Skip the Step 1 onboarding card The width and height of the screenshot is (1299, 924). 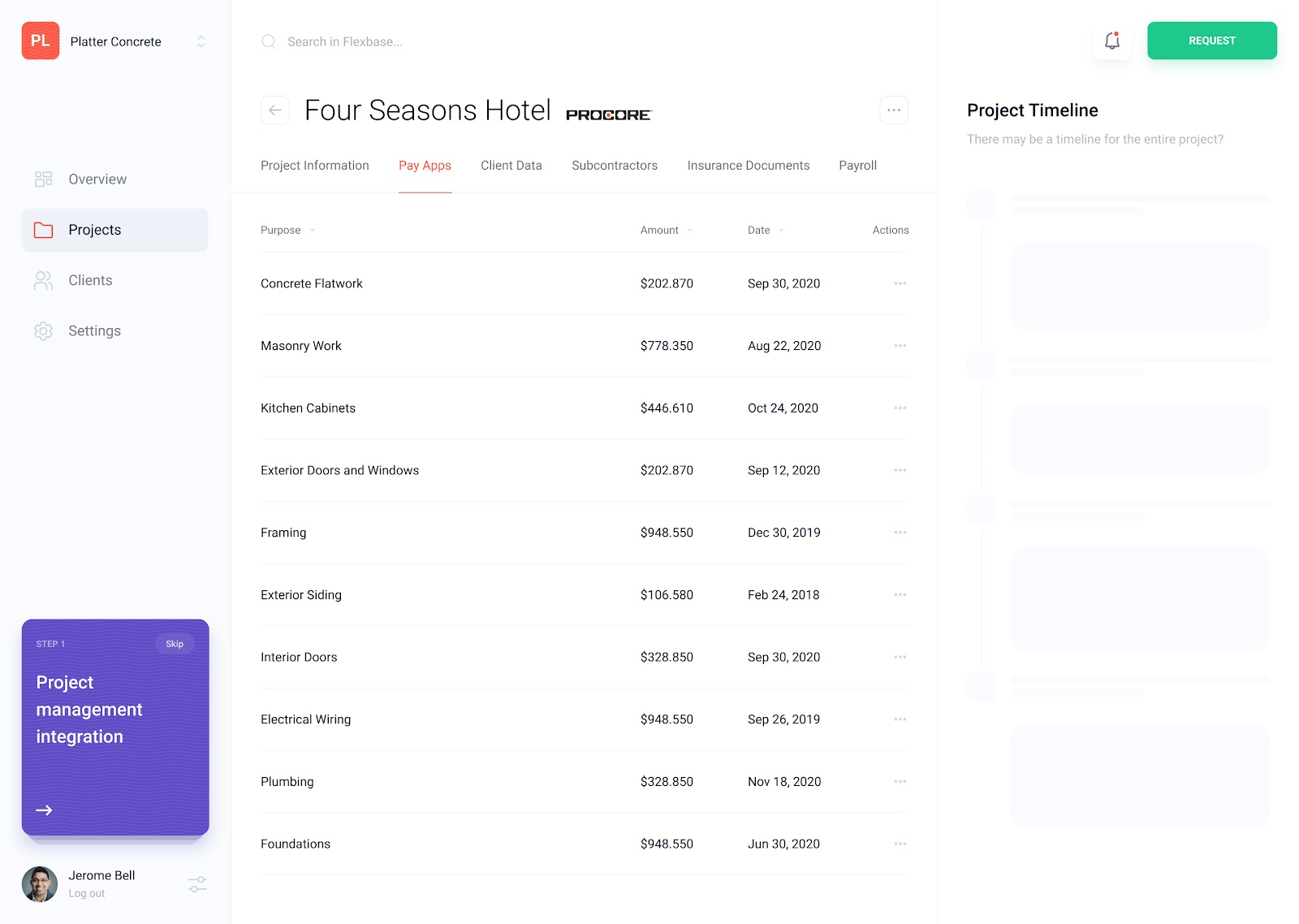[175, 644]
